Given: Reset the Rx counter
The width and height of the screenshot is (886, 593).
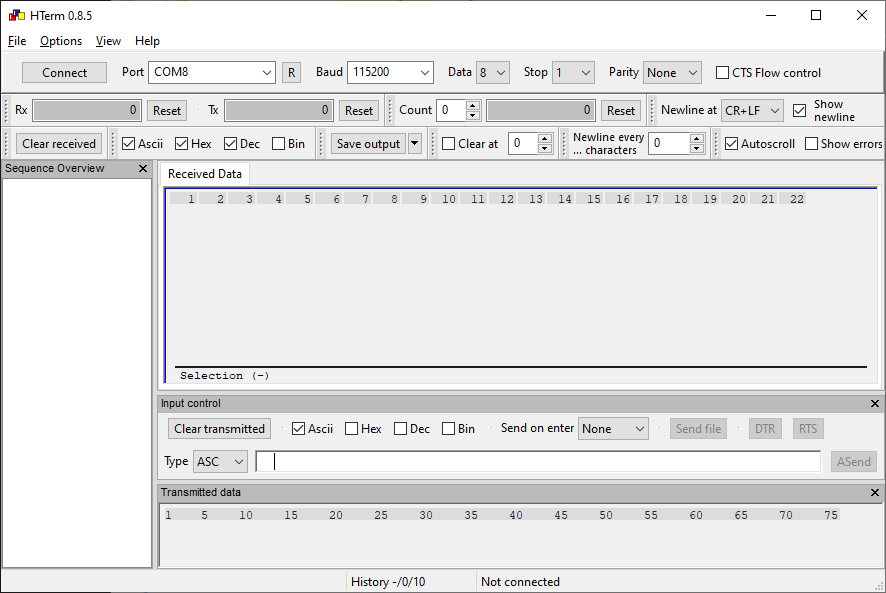Looking at the screenshot, I should [x=167, y=111].
